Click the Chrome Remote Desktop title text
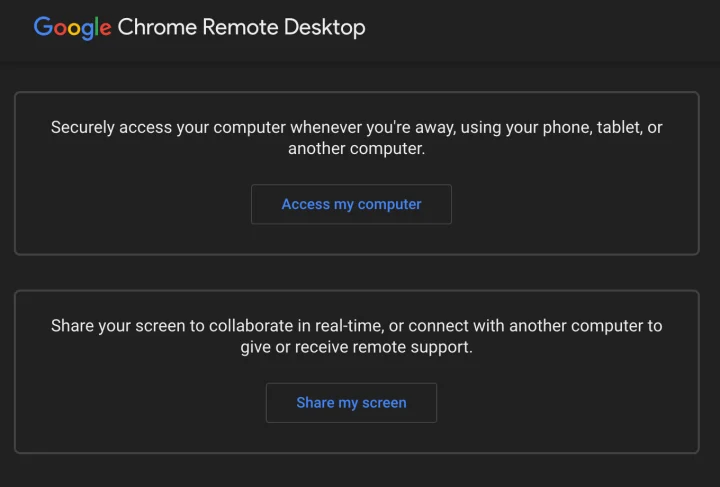720x487 pixels. [x=241, y=28]
